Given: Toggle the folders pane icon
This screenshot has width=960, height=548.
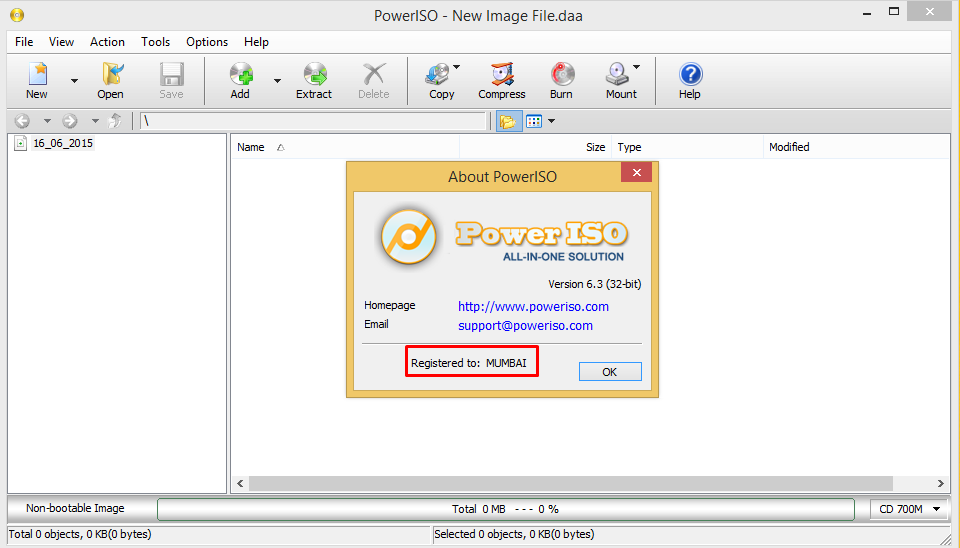Looking at the screenshot, I should 509,121.
